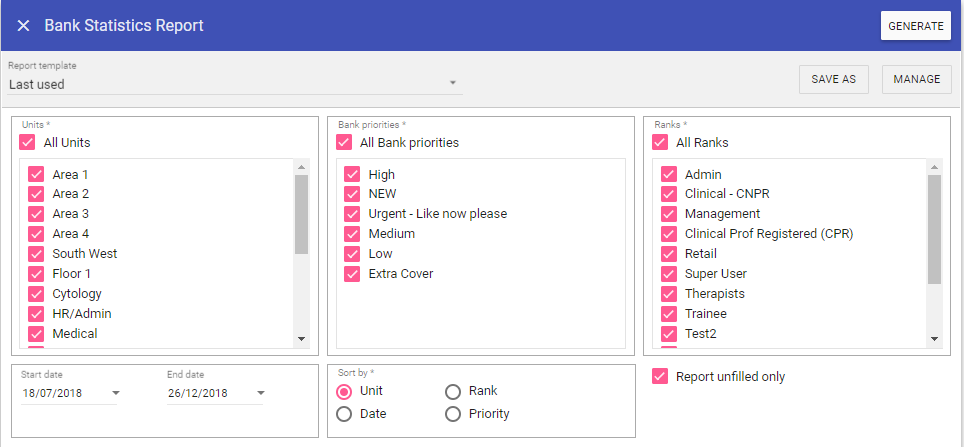Screen dimensions: 964x447
Task: Open the End date dropdown
Action: click(260, 393)
